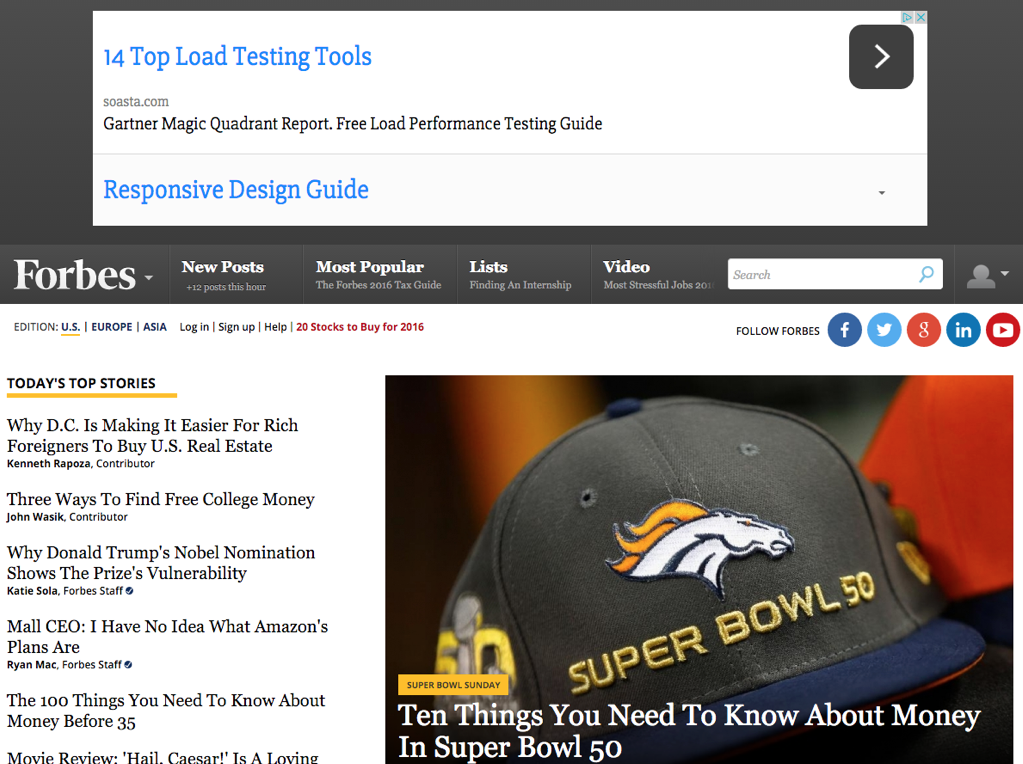Click author Katie Sola
1023x764 pixels.
[x=32, y=590]
